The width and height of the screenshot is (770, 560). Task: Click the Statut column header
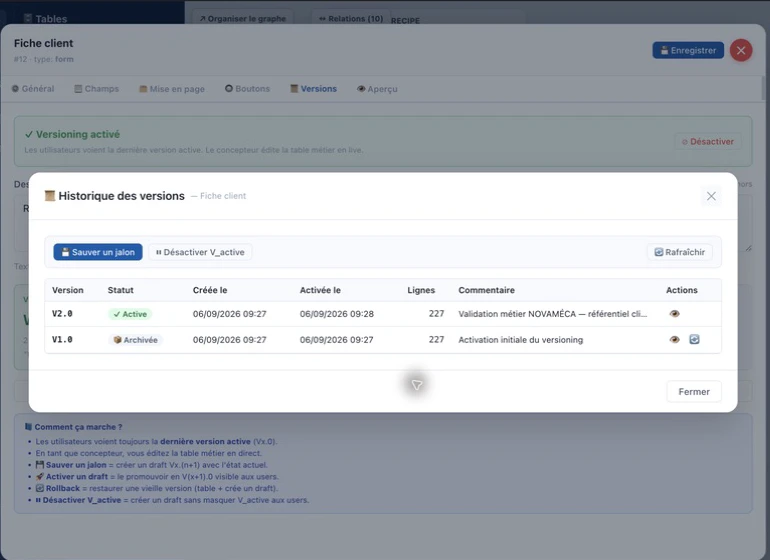point(120,290)
